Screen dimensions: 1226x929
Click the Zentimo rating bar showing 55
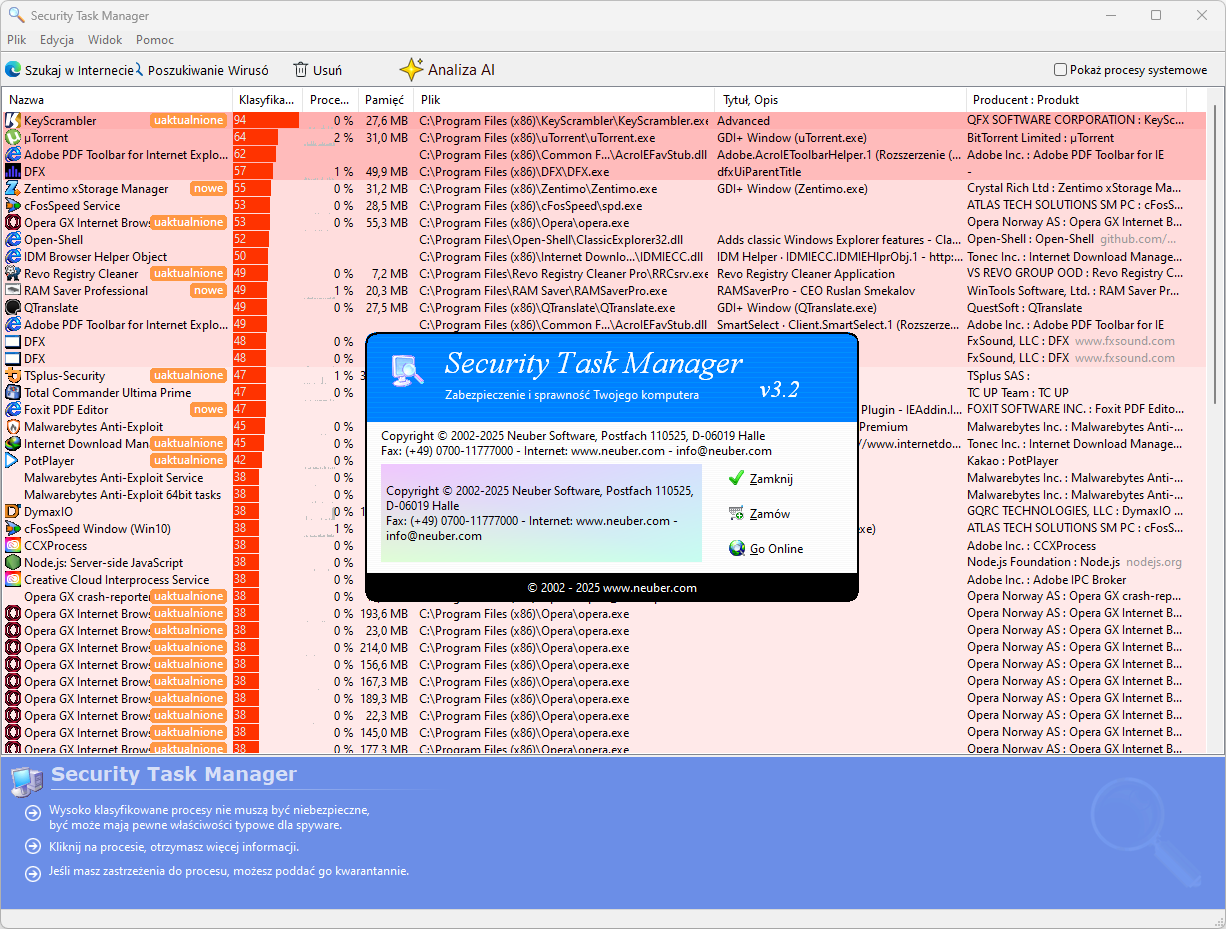[253, 189]
